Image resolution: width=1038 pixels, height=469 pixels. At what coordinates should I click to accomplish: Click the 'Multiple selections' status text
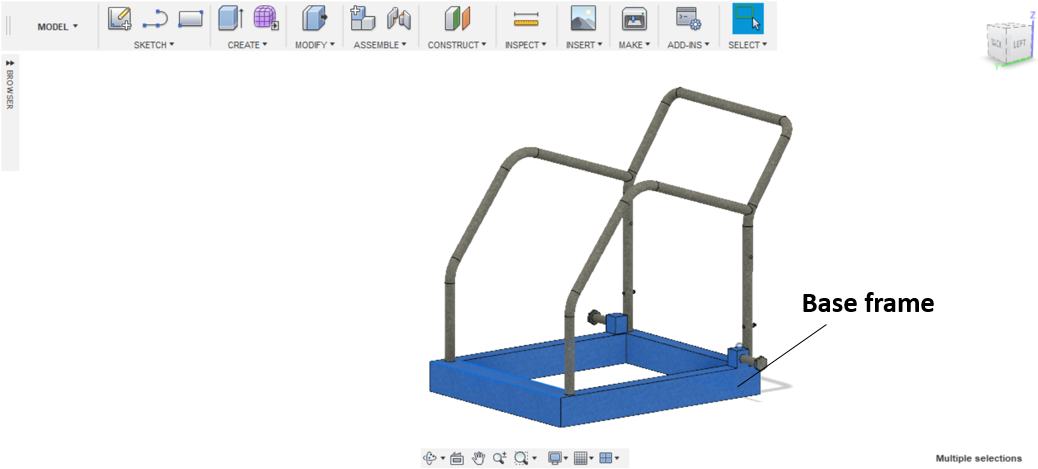click(x=978, y=458)
